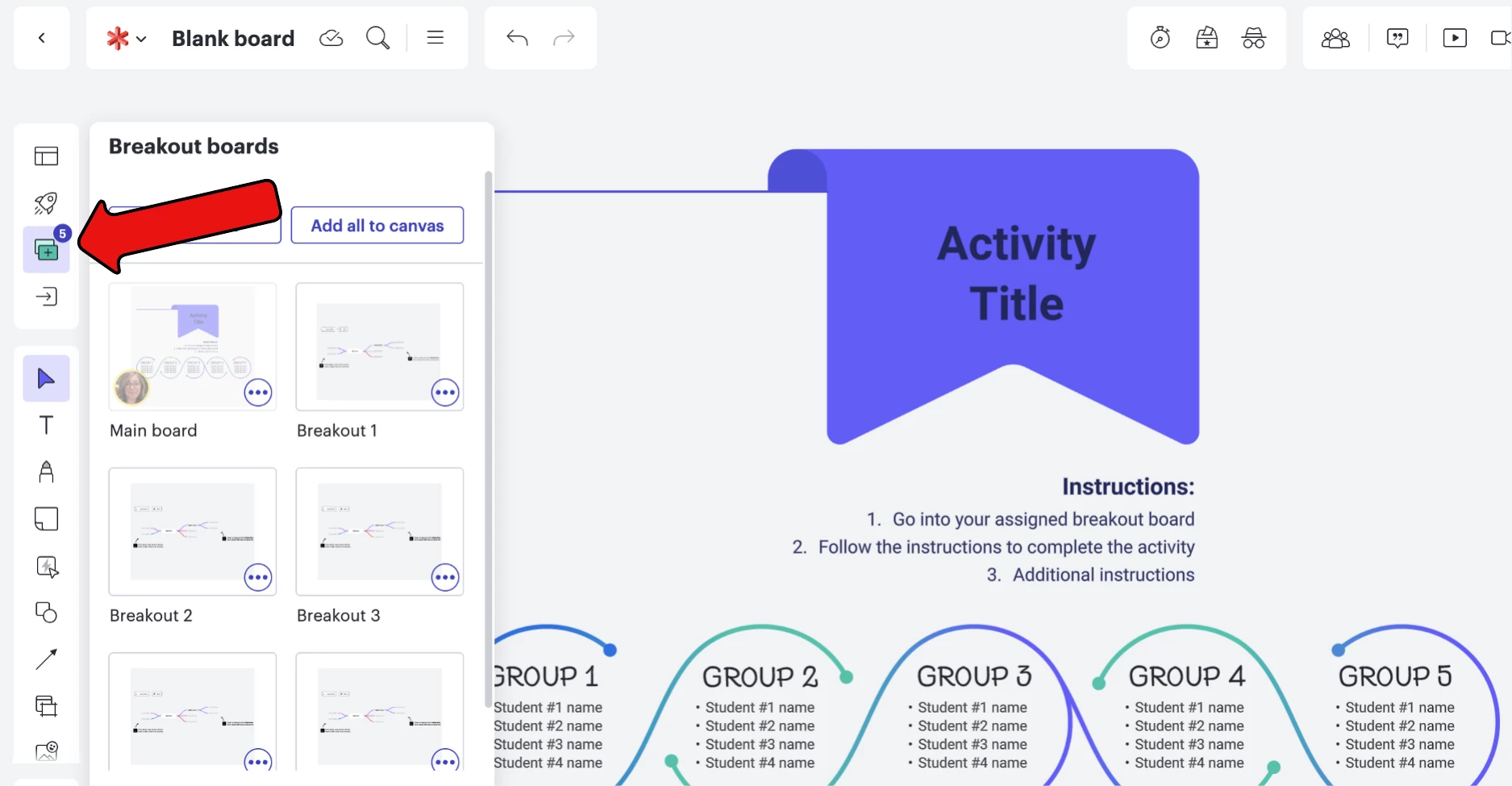1512x786 pixels.
Task: Open Breakout 2 more options menu
Action: (x=258, y=577)
